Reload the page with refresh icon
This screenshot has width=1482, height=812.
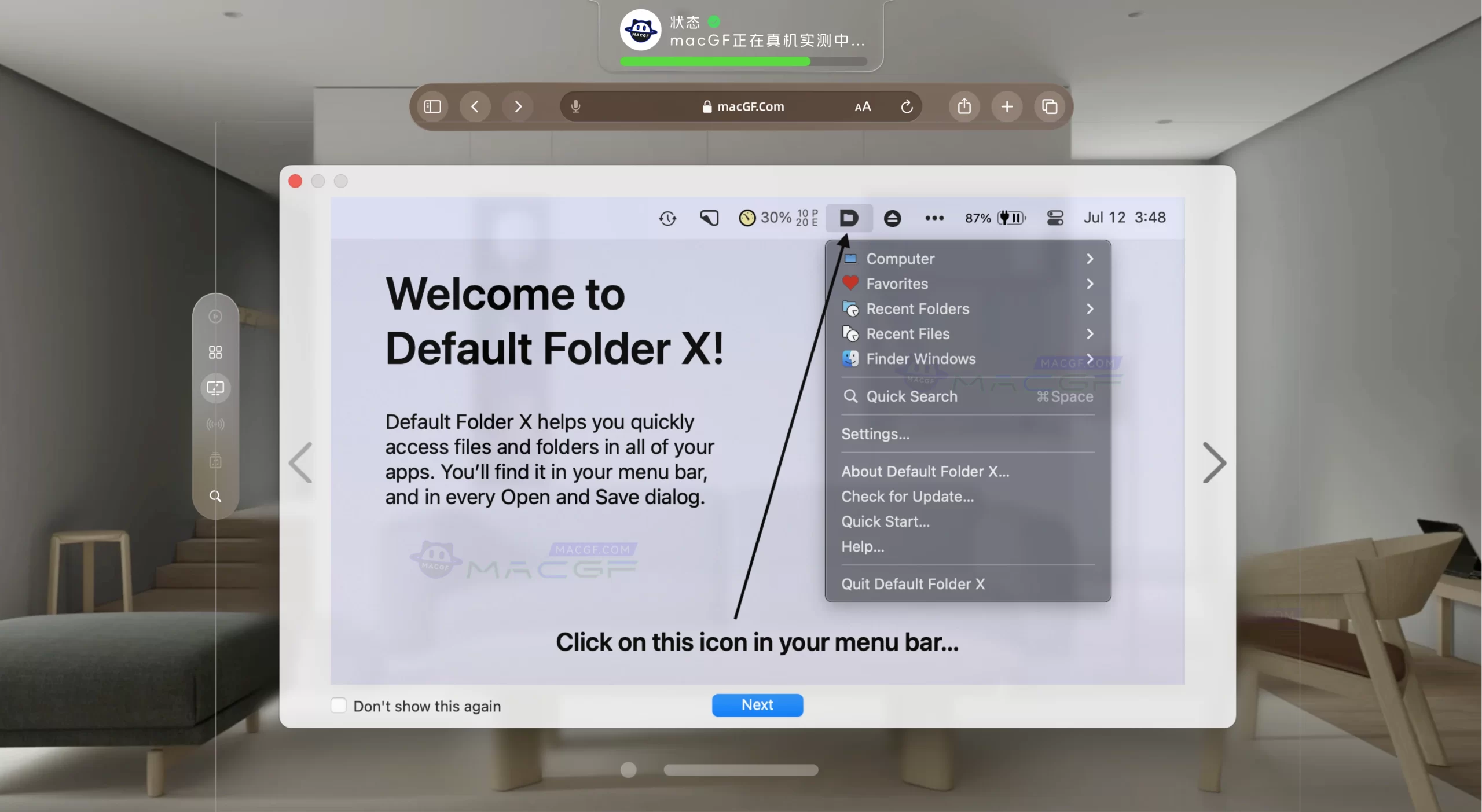907,106
